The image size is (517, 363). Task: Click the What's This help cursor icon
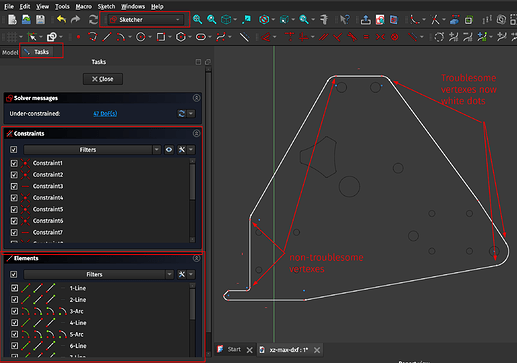tap(345, 20)
